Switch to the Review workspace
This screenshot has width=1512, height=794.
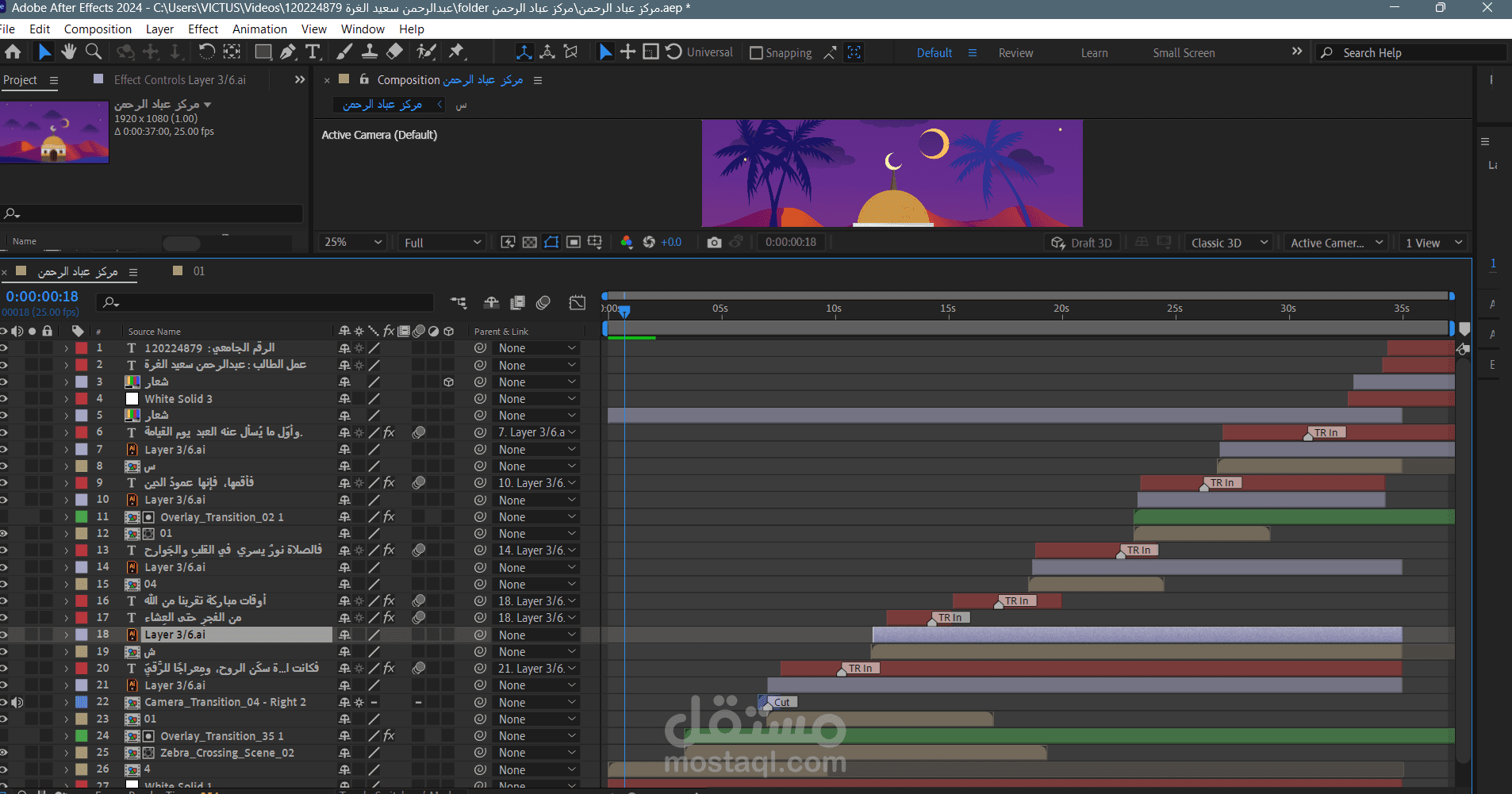pos(1015,53)
